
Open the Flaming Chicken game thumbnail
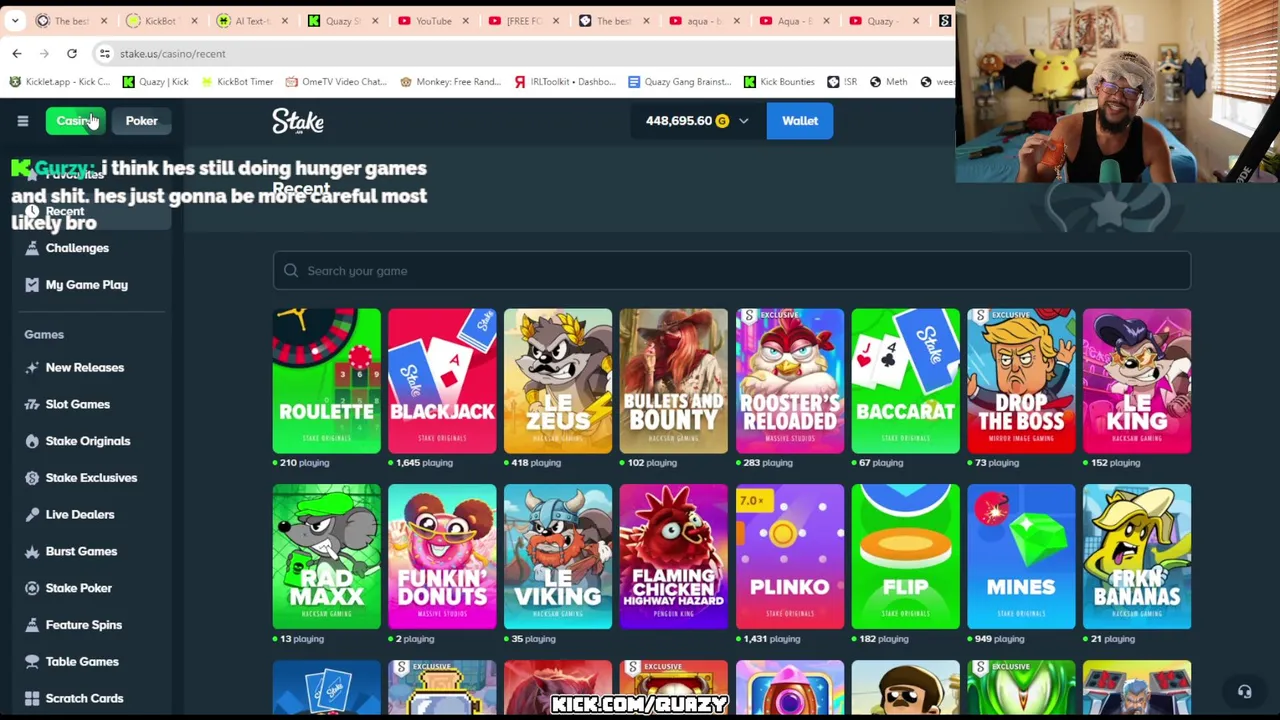coord(673,557)
